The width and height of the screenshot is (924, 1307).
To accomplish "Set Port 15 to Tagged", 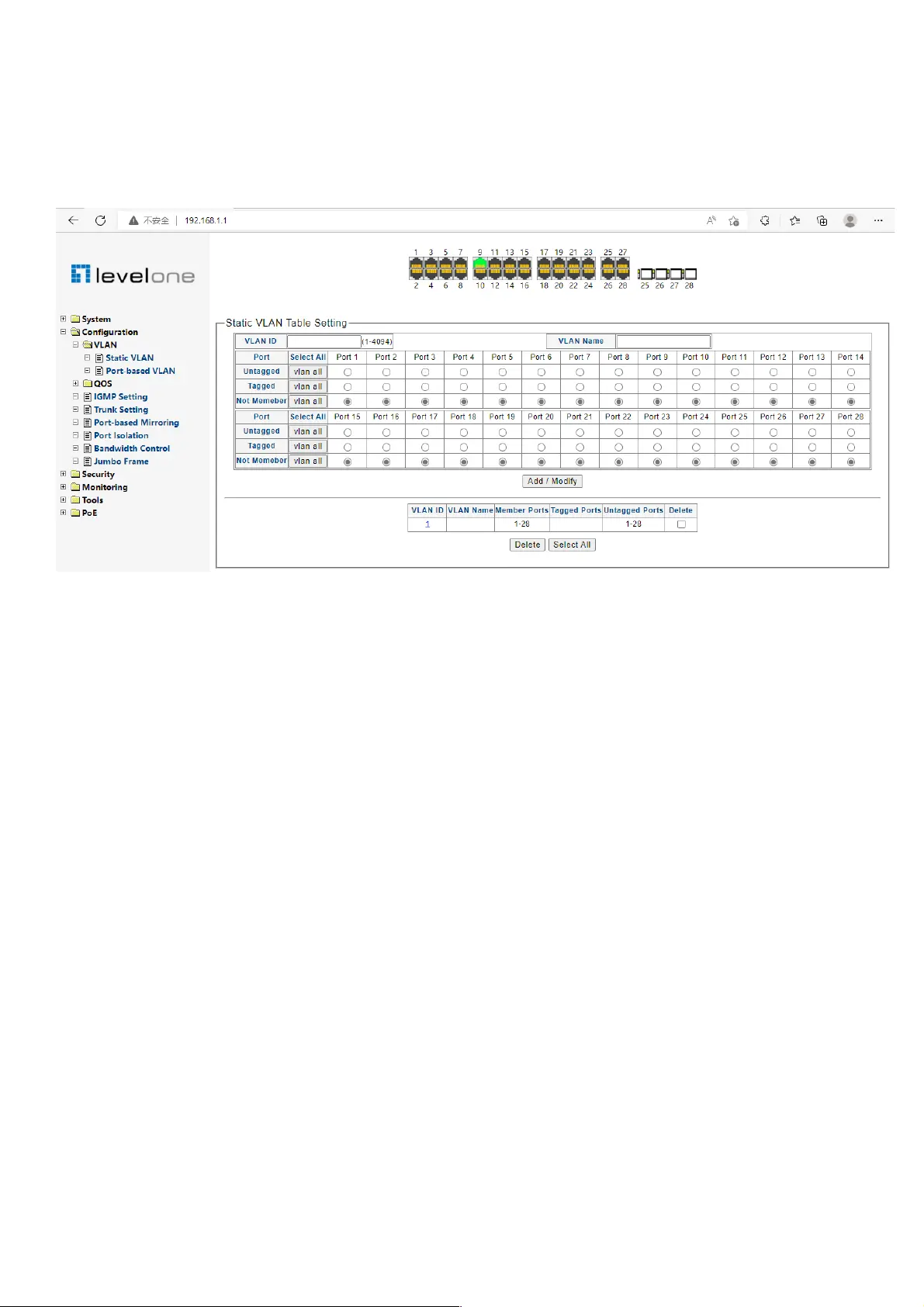I will point(348,447).
